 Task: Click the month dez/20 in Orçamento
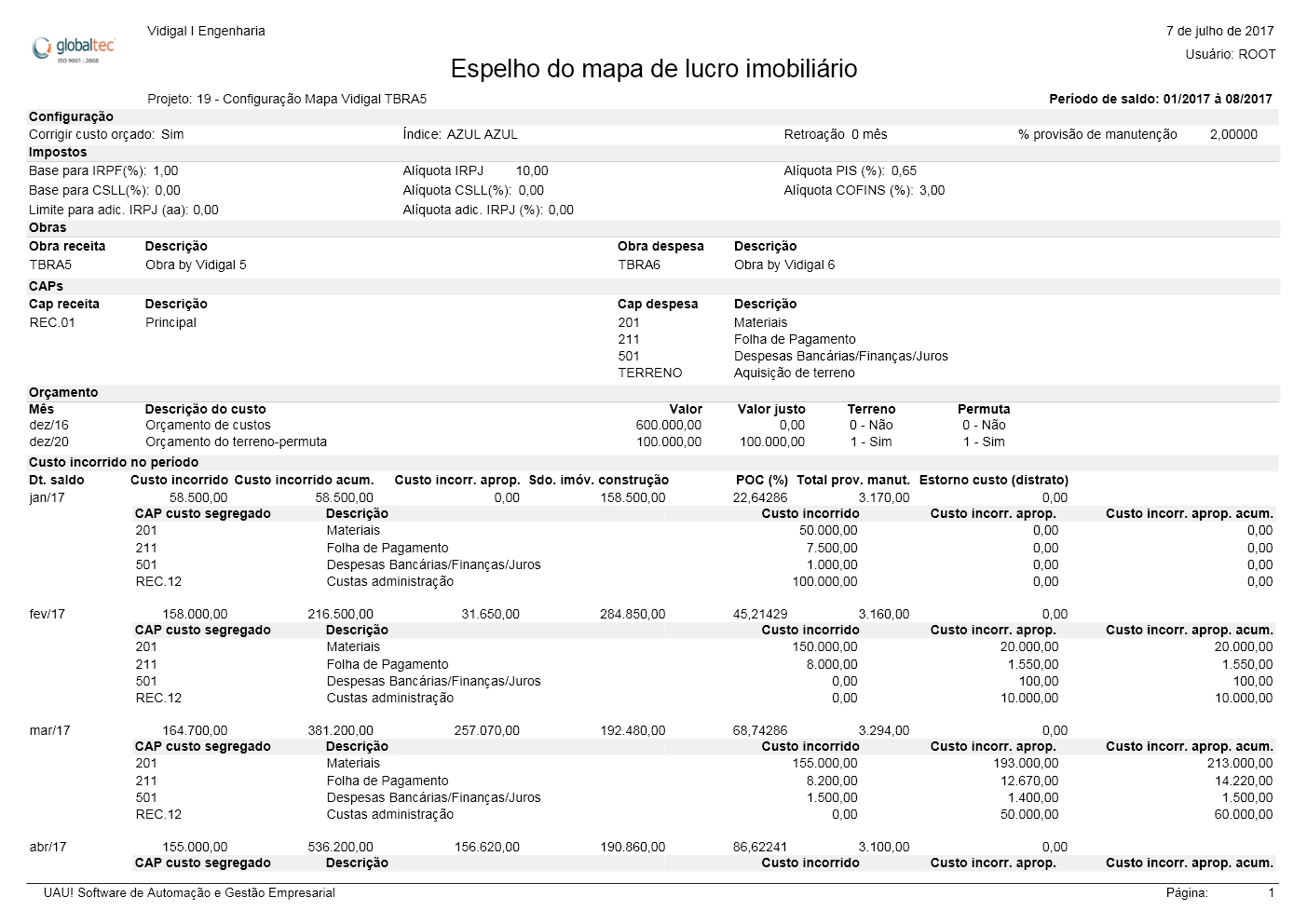click(48, 442)
